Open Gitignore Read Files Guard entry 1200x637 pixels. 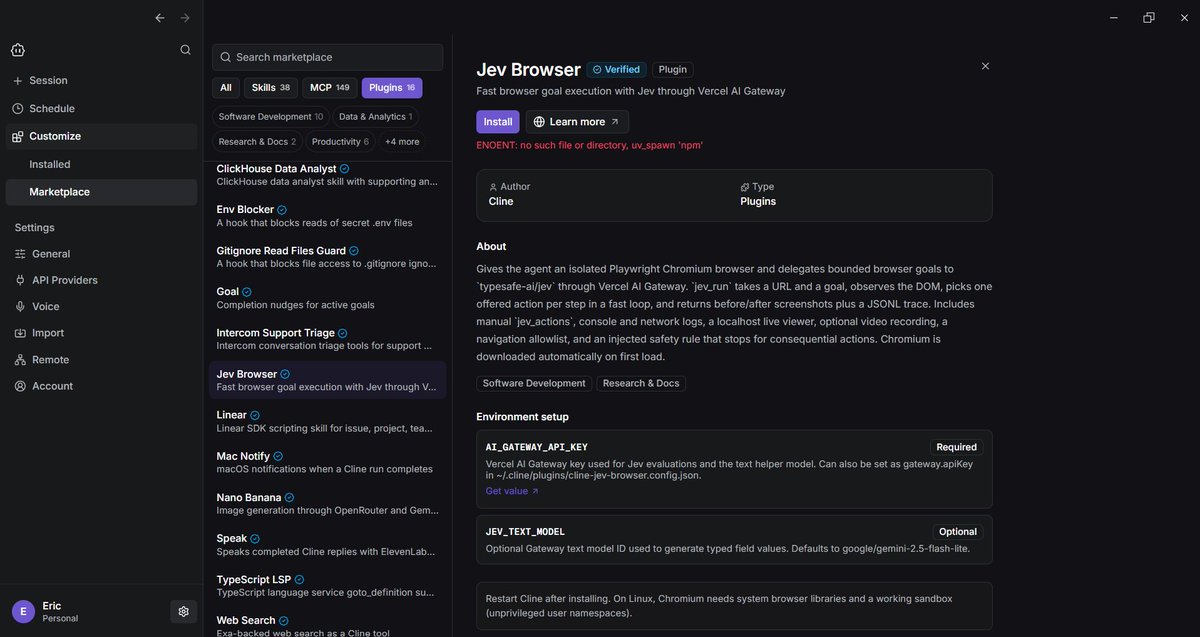click(x=328, y=257)
